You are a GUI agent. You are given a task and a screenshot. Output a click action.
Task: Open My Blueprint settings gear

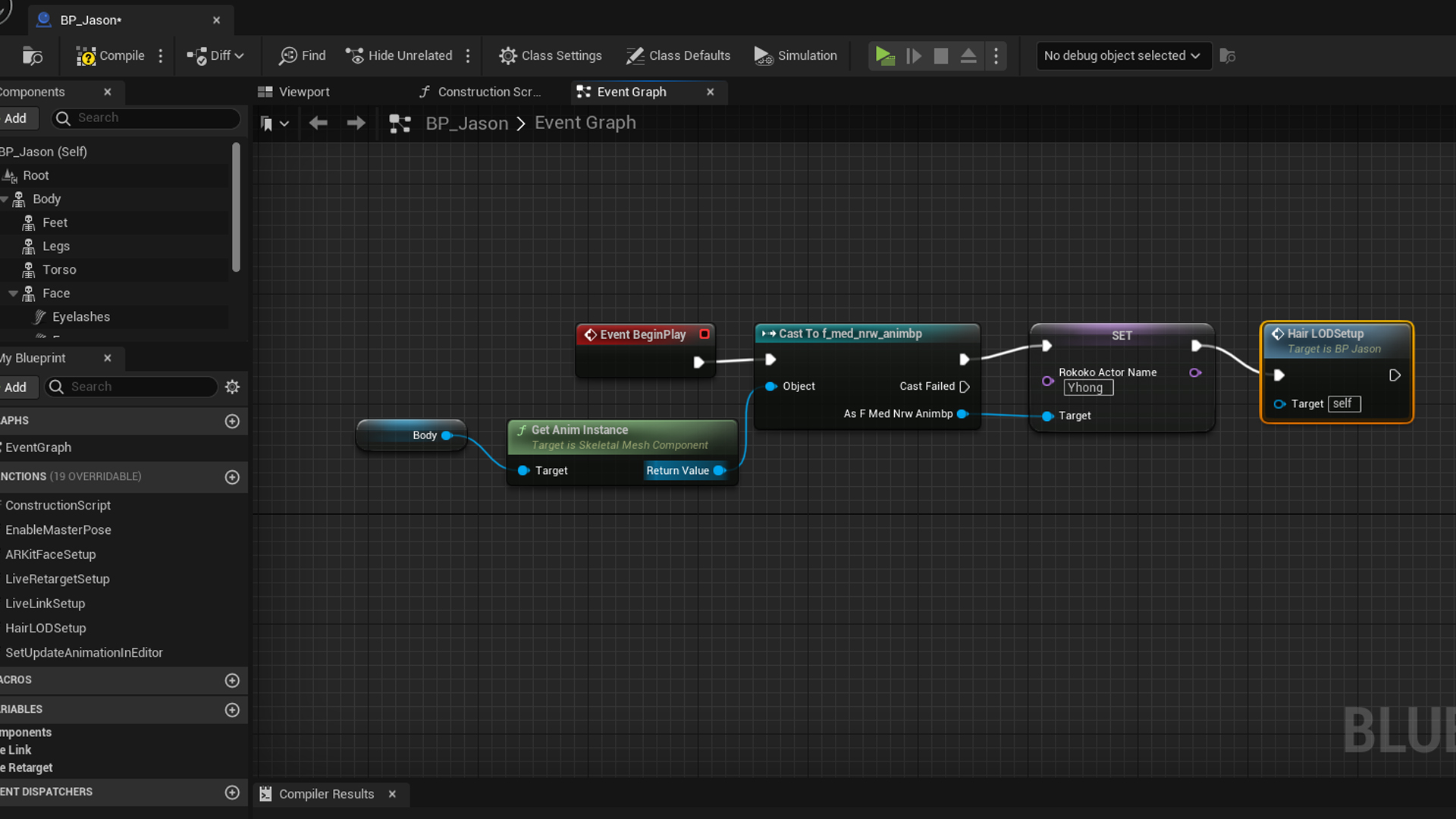pyautogui.click(x=232, y=387)
